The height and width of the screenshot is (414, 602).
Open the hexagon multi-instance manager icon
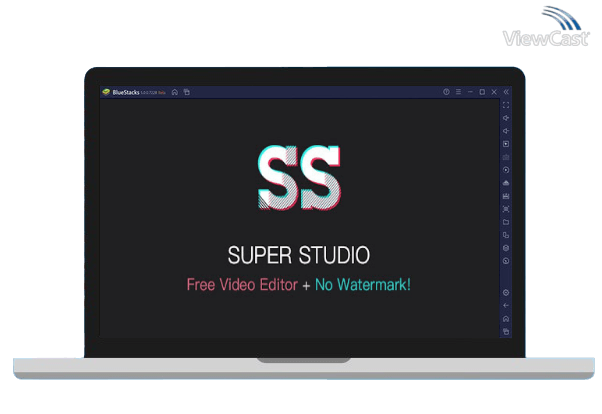[506, 248]
